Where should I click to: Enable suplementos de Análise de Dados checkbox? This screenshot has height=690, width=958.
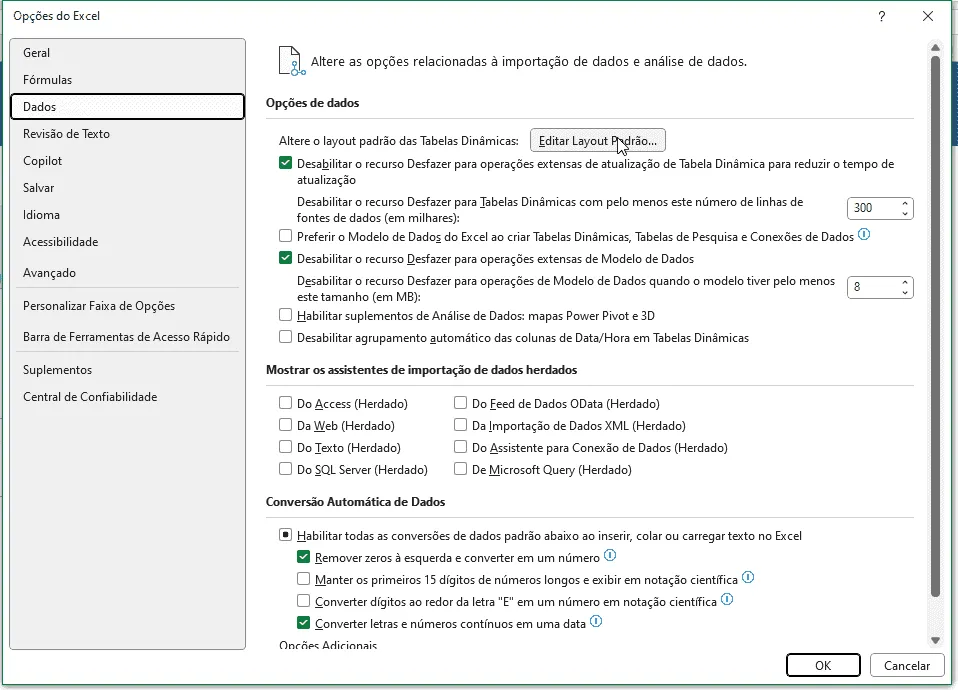pos(285,315)
